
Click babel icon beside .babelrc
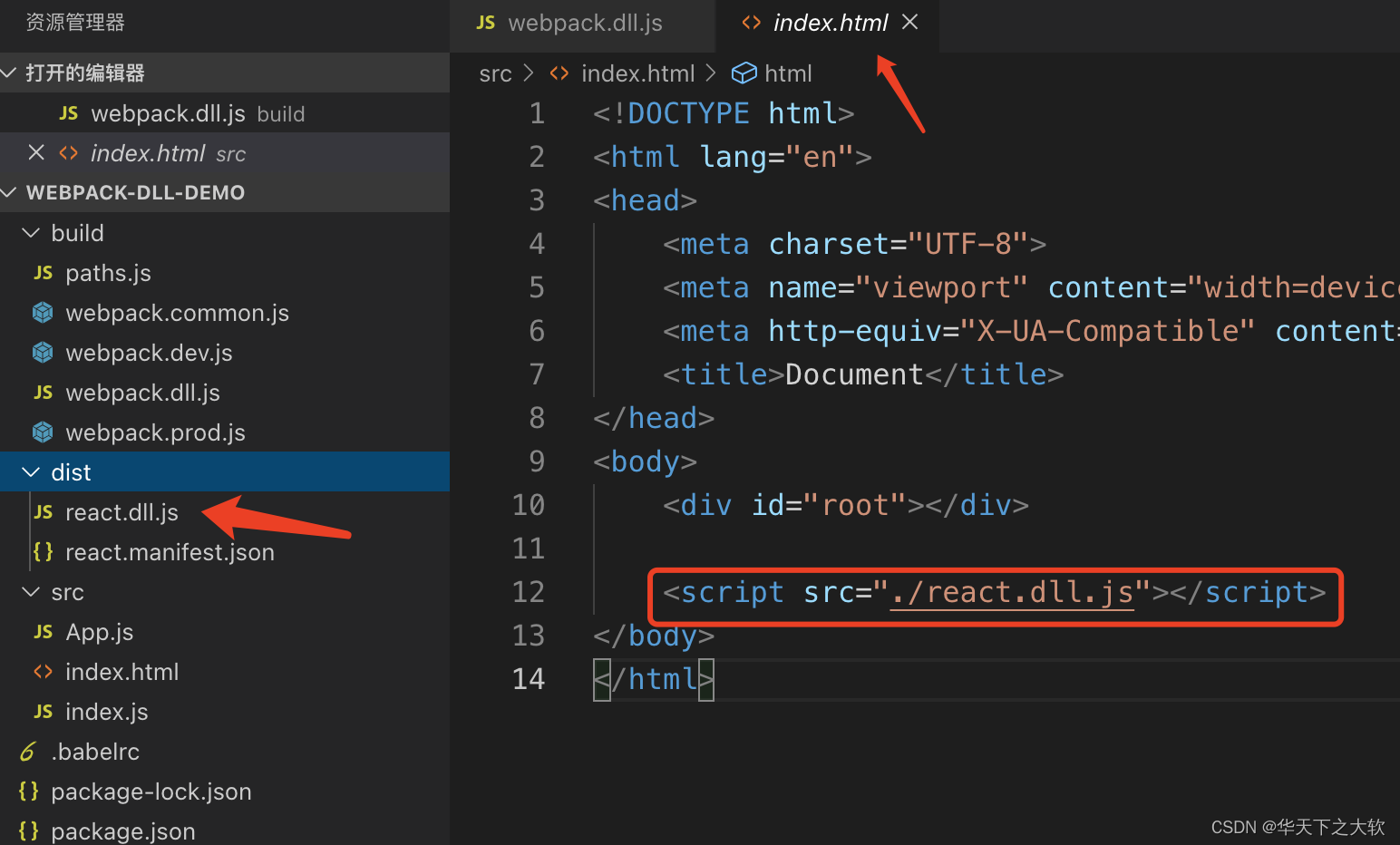click(28, 752)
